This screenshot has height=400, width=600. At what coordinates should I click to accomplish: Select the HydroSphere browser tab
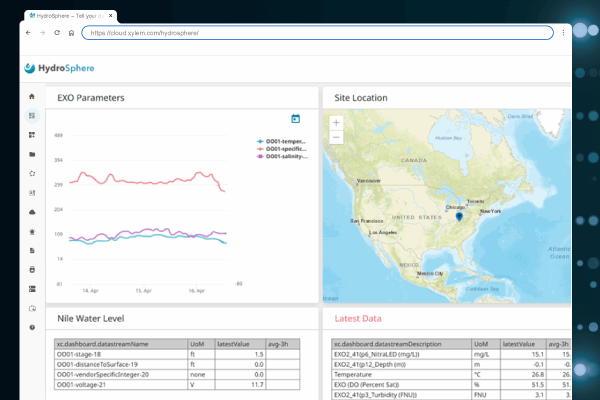pyautogui.click(x=70, y=16)
